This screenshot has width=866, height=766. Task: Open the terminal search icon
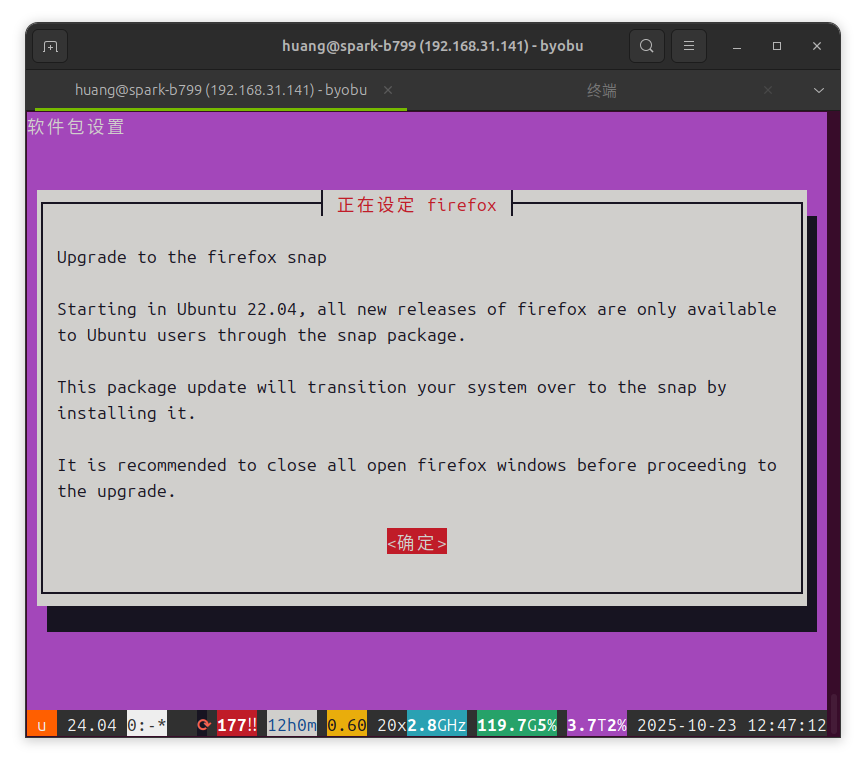tap(647, 46)
